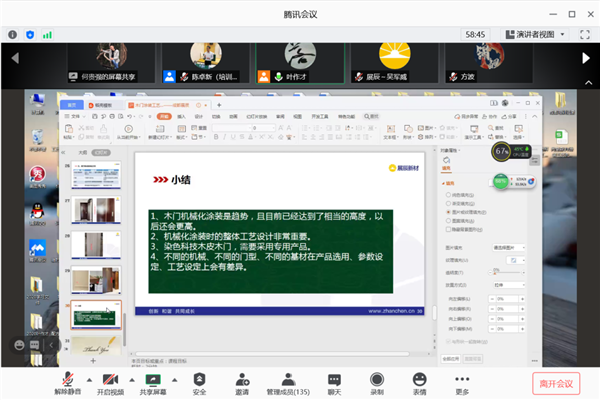Click the shapes (形状) icon

click(x=408, y=131)
